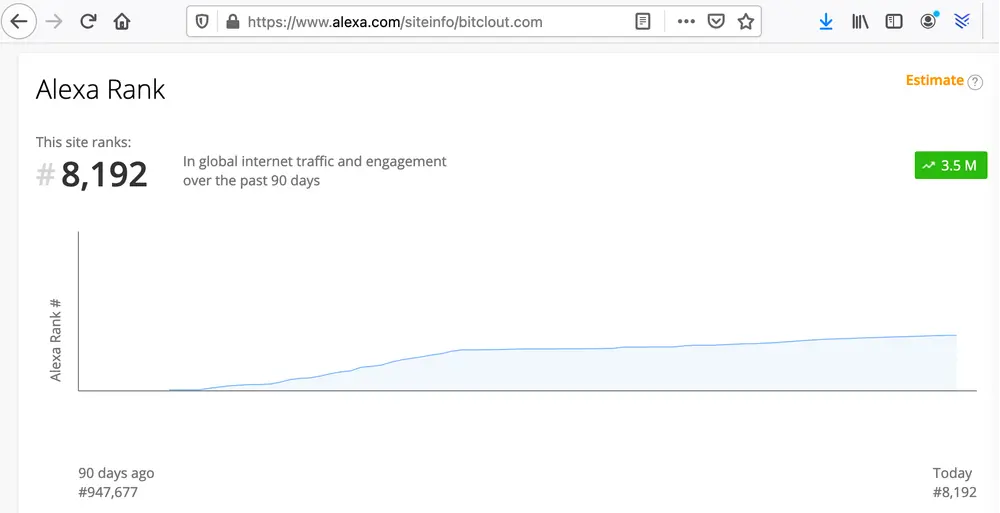Click the orange Estimate link
Viewport: 1000px width, 513px height.
[934, 80]
